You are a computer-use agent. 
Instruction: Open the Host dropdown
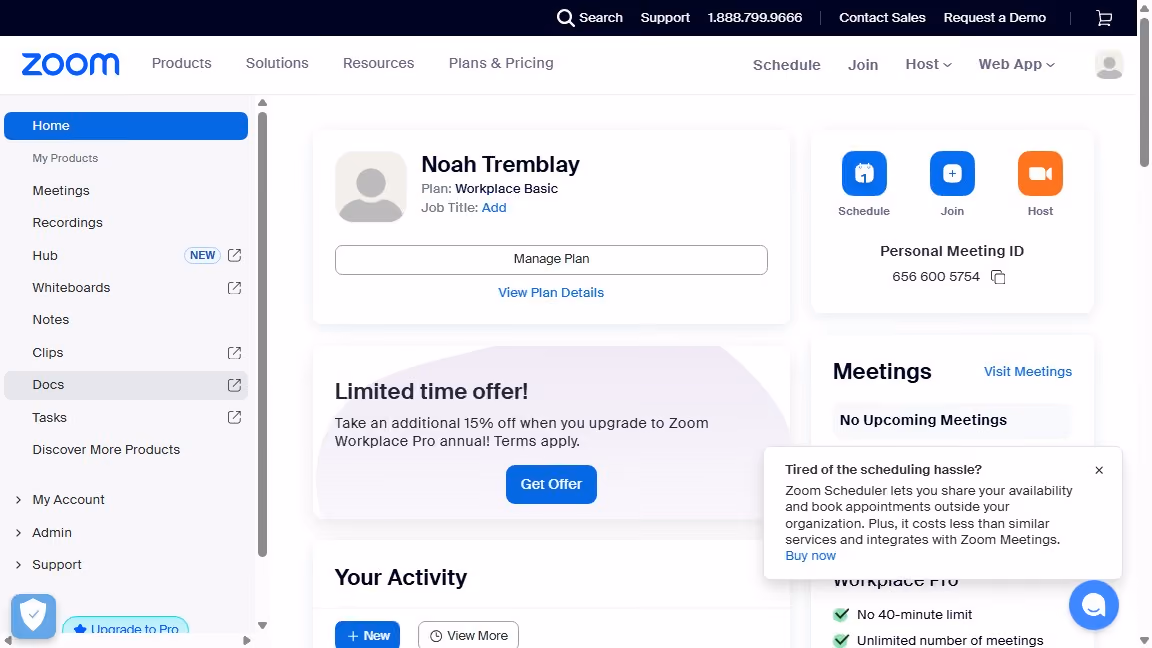(929, 65)
